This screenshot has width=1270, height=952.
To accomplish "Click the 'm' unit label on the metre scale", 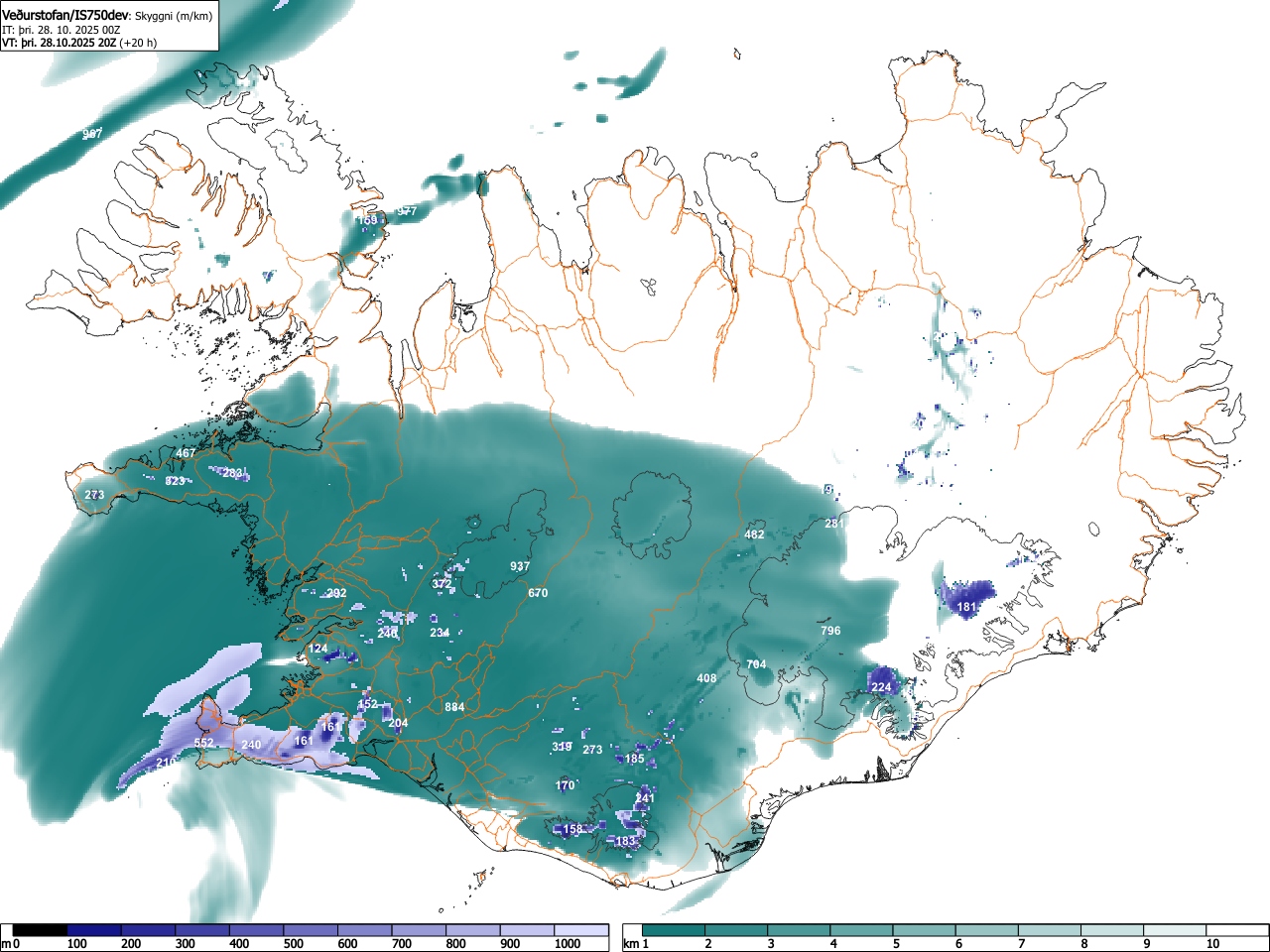I will (6, 944).
